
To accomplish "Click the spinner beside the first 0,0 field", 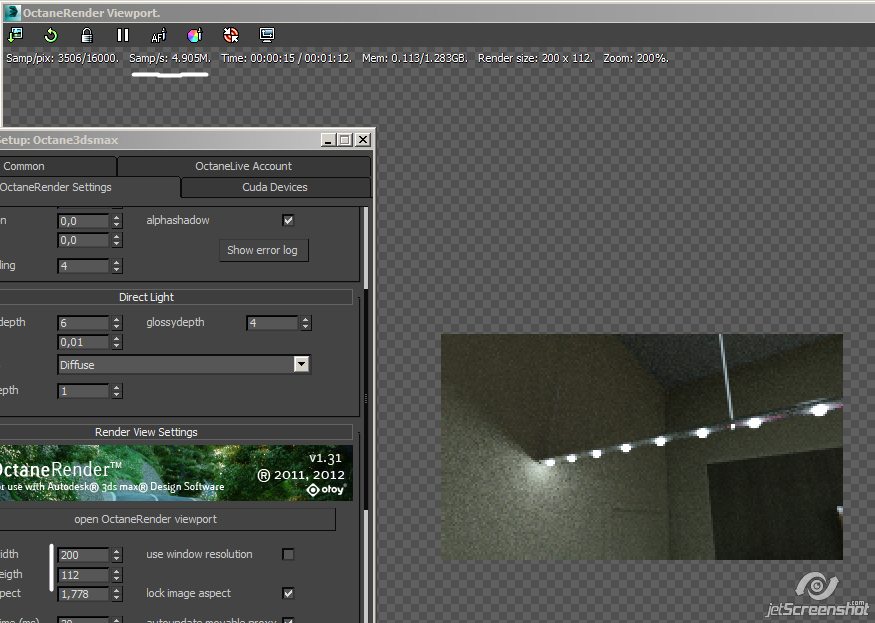I will point(116,221).
